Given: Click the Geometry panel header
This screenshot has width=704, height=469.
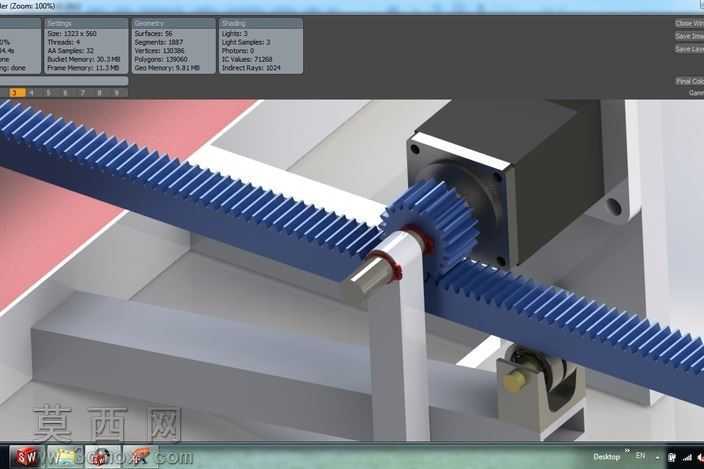Looking at the screenshot, I should coord(174,23).
